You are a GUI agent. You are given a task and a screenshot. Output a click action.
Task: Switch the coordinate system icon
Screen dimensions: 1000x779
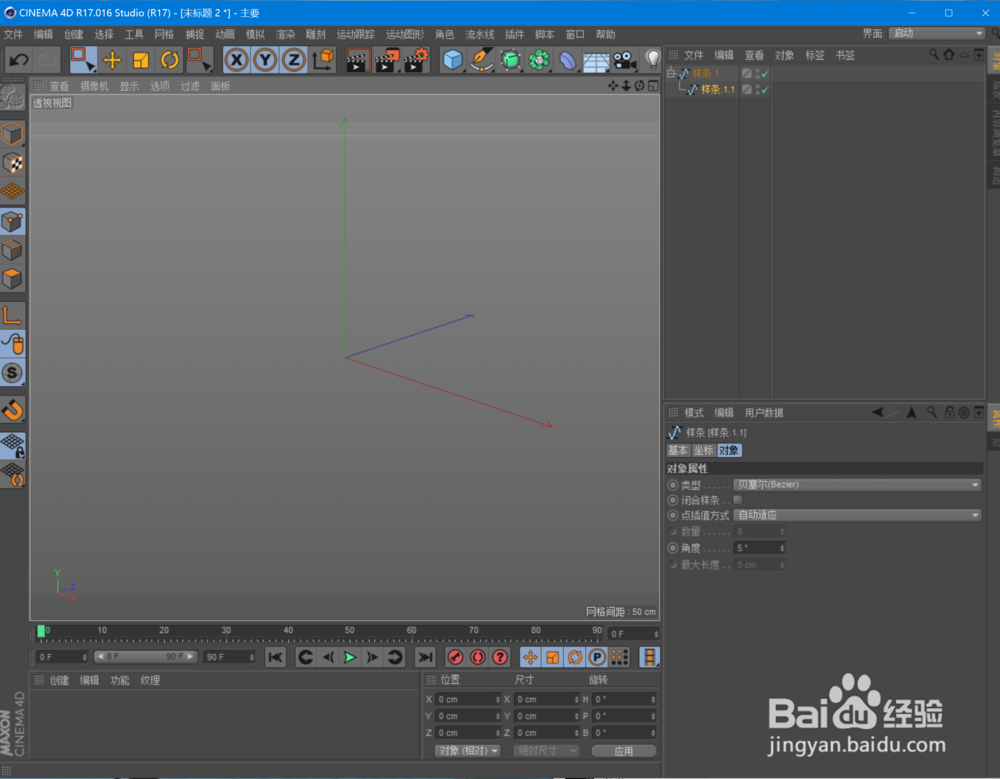[323, 61]
